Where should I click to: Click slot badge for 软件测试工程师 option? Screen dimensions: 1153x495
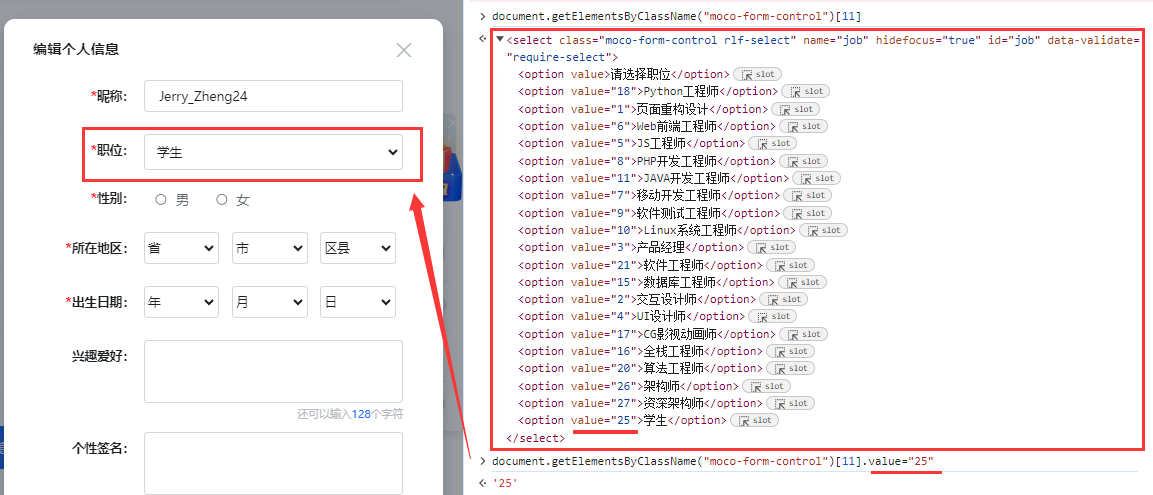tap(807, 213)
